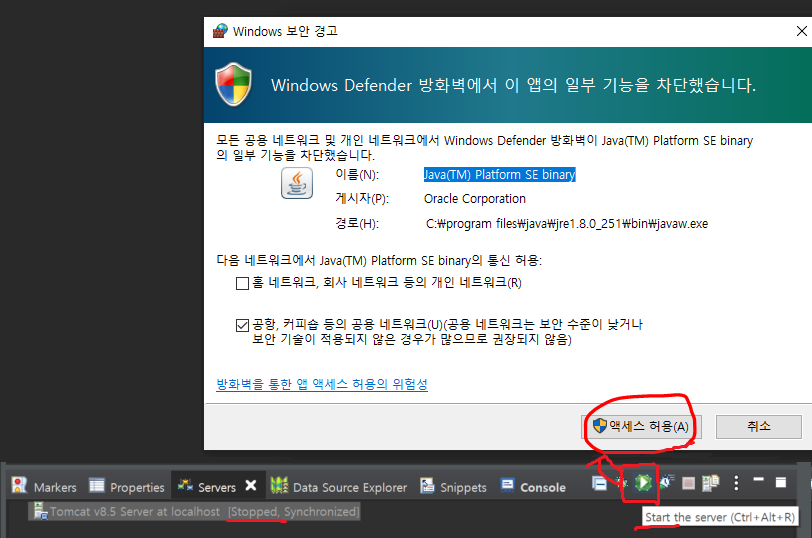This screenshot has height=538, width=812.
Task: Switch to the Markers tab
Action: [44, 486]
